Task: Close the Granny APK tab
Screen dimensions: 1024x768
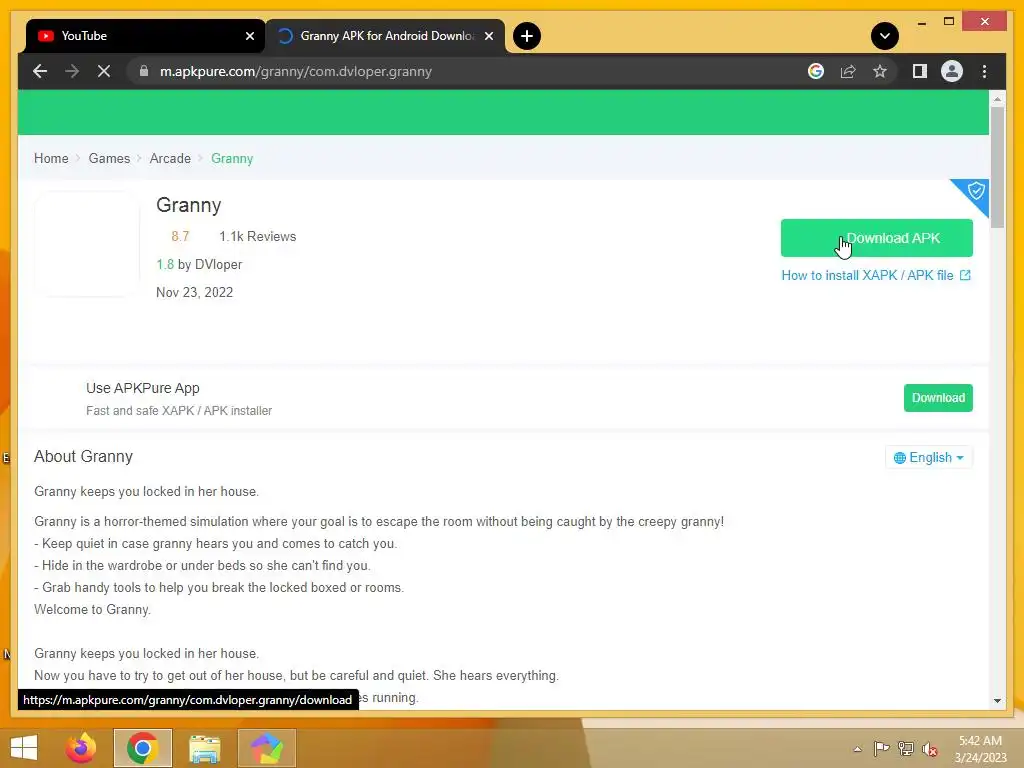Action: (x=488, y=36)
